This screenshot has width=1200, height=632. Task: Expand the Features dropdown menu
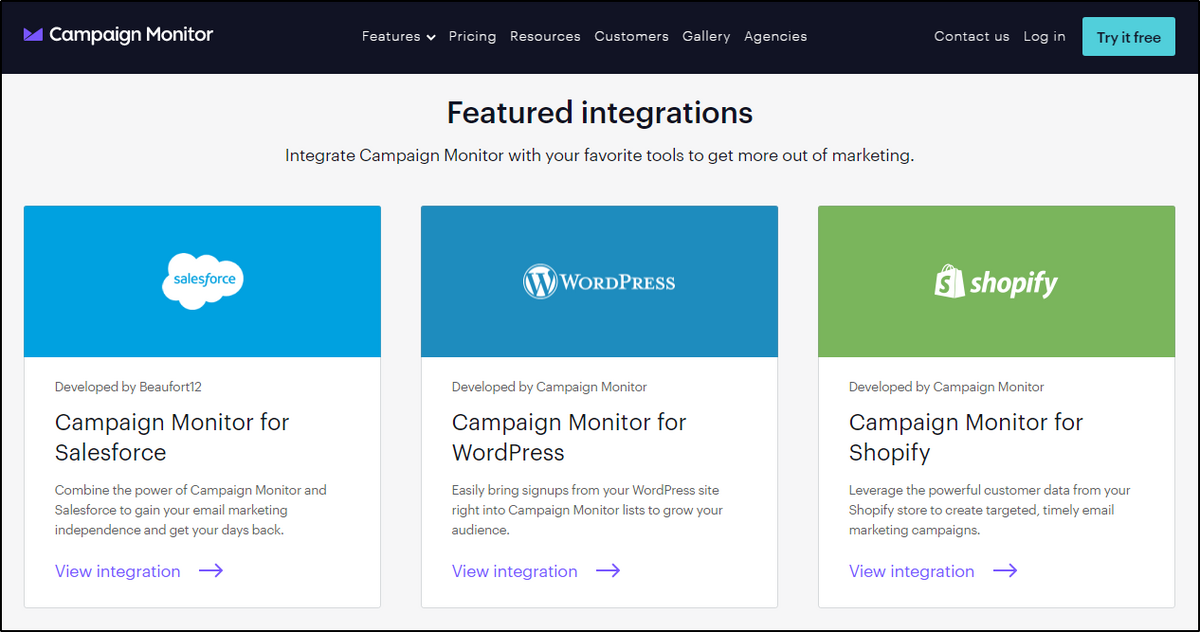click(x=398, y=37)
